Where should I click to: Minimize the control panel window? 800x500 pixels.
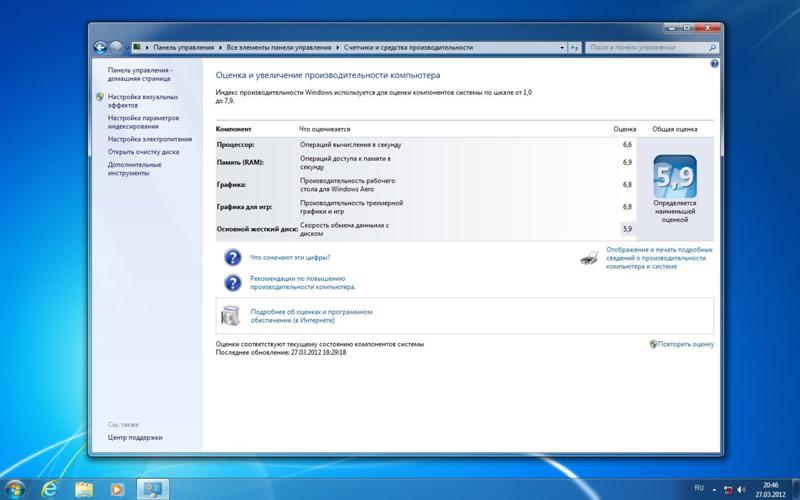tap(672, 28)
